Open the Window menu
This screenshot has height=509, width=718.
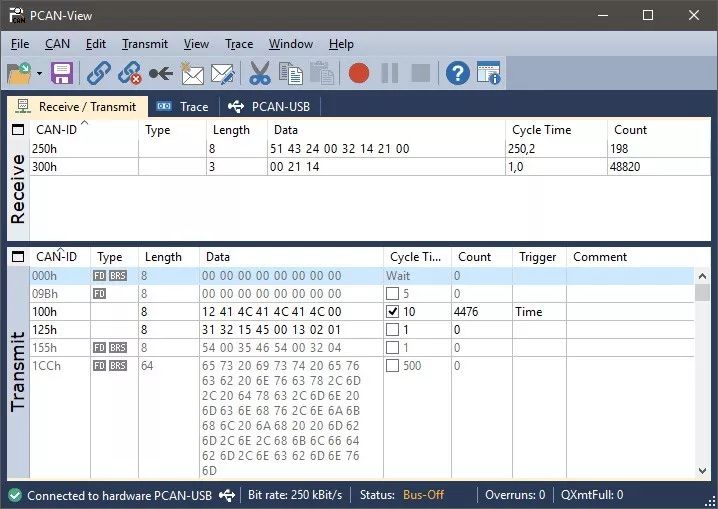291,44
